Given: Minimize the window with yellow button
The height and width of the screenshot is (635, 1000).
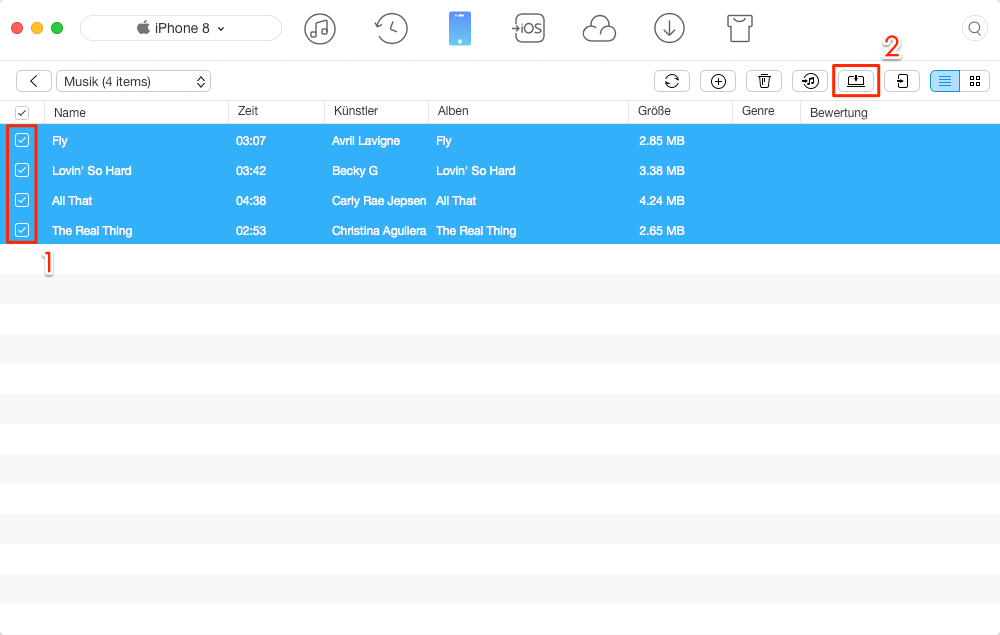Looking at the screenshot, I should tap(37, 28).
